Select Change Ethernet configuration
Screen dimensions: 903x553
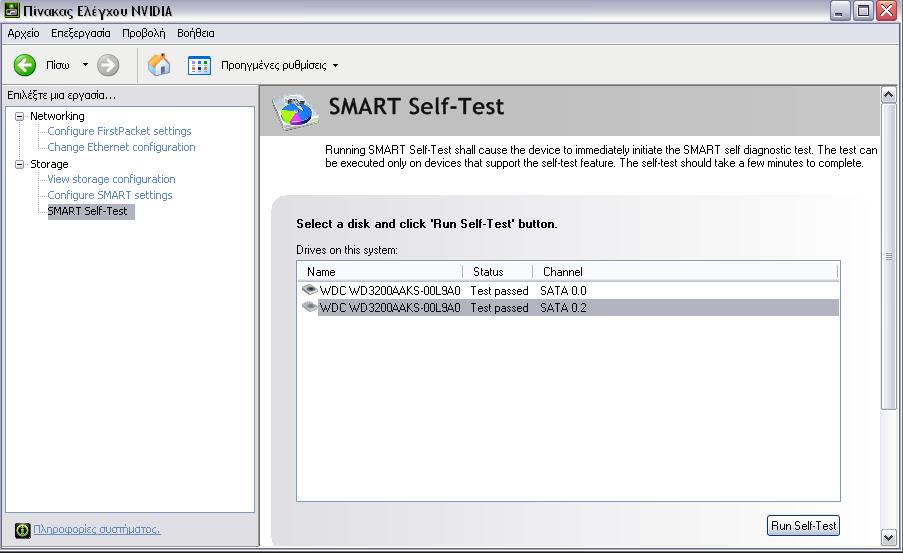[122, 147]
